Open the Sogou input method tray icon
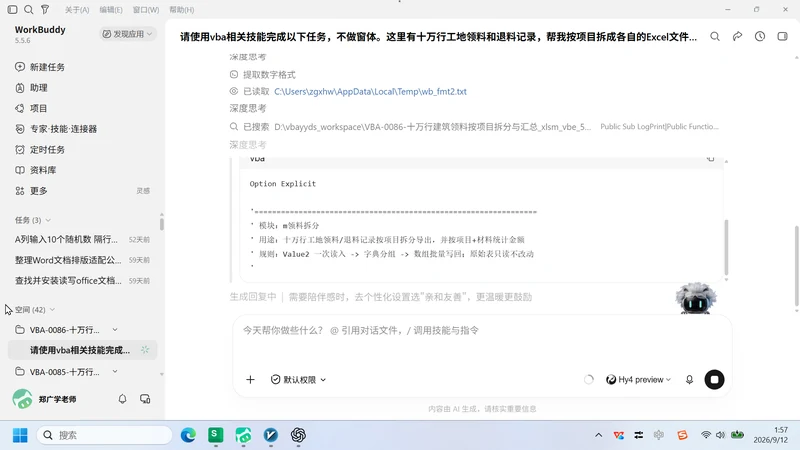The width and height of the screenshot is (800, 450). (x=682, y=435)
